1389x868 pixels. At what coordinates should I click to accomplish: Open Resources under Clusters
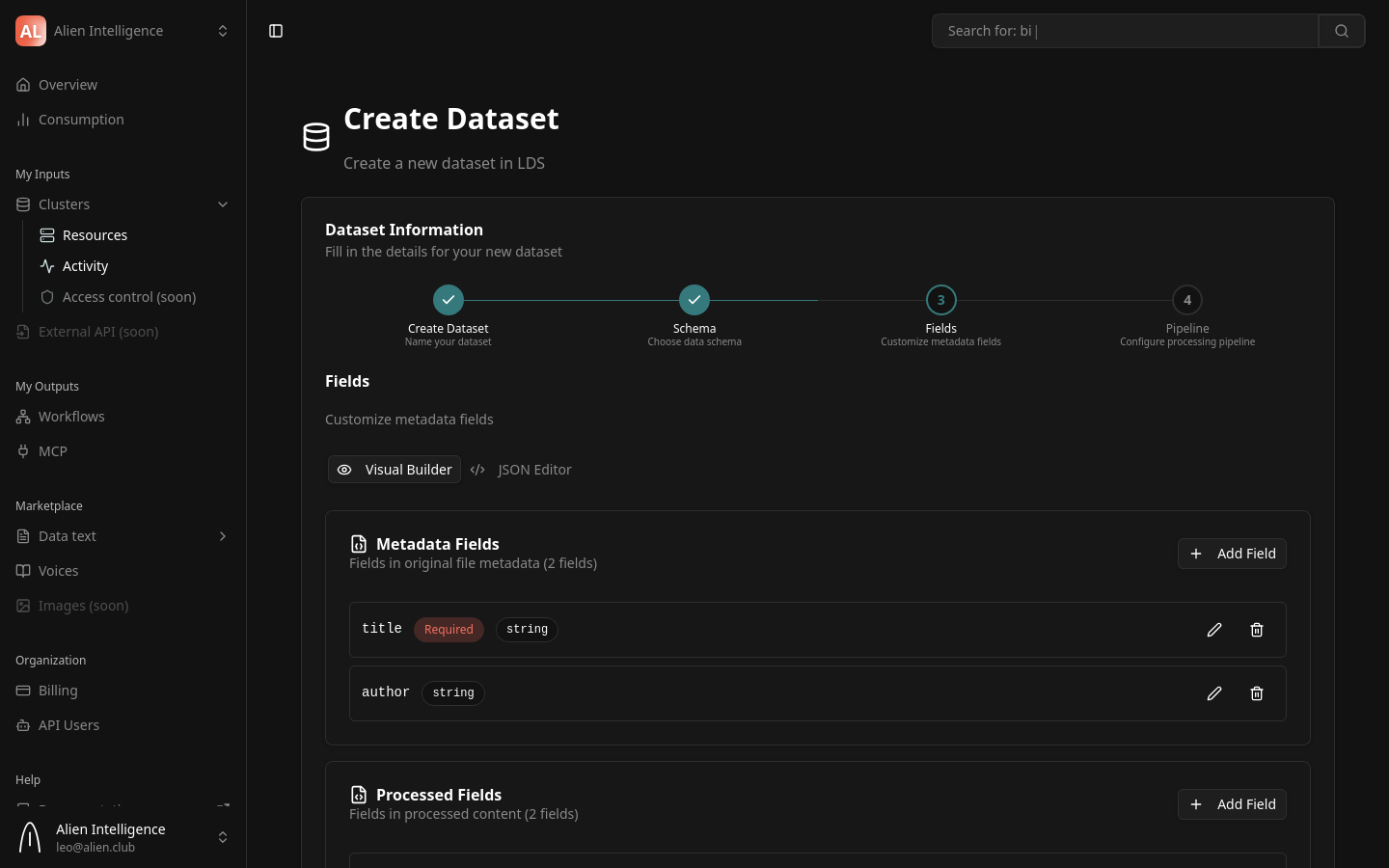pyautogui.click(x=95, y=235)
